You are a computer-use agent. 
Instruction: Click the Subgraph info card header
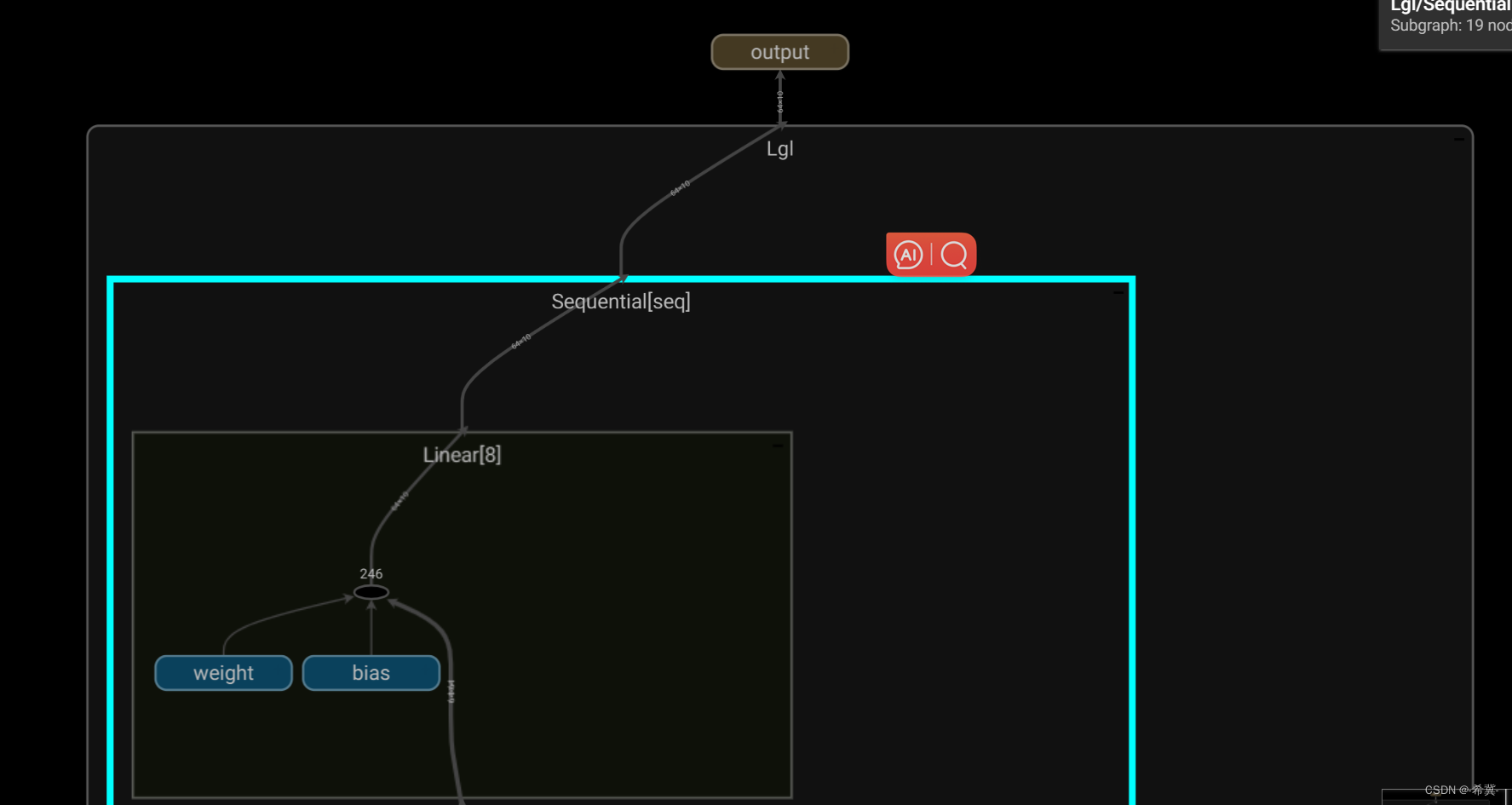pyautogui.click(x=1450, y=7)
